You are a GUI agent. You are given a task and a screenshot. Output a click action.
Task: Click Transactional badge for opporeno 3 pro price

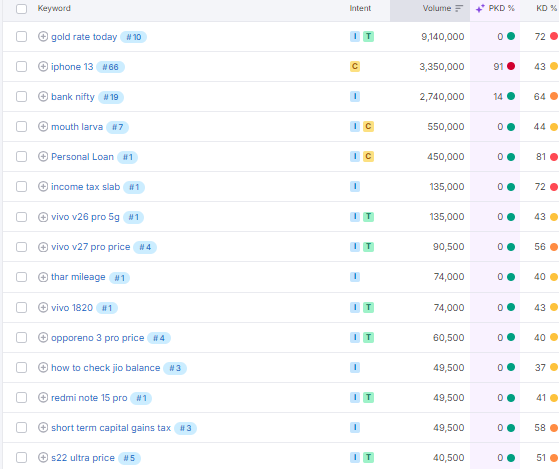click(x=368, y=337)
